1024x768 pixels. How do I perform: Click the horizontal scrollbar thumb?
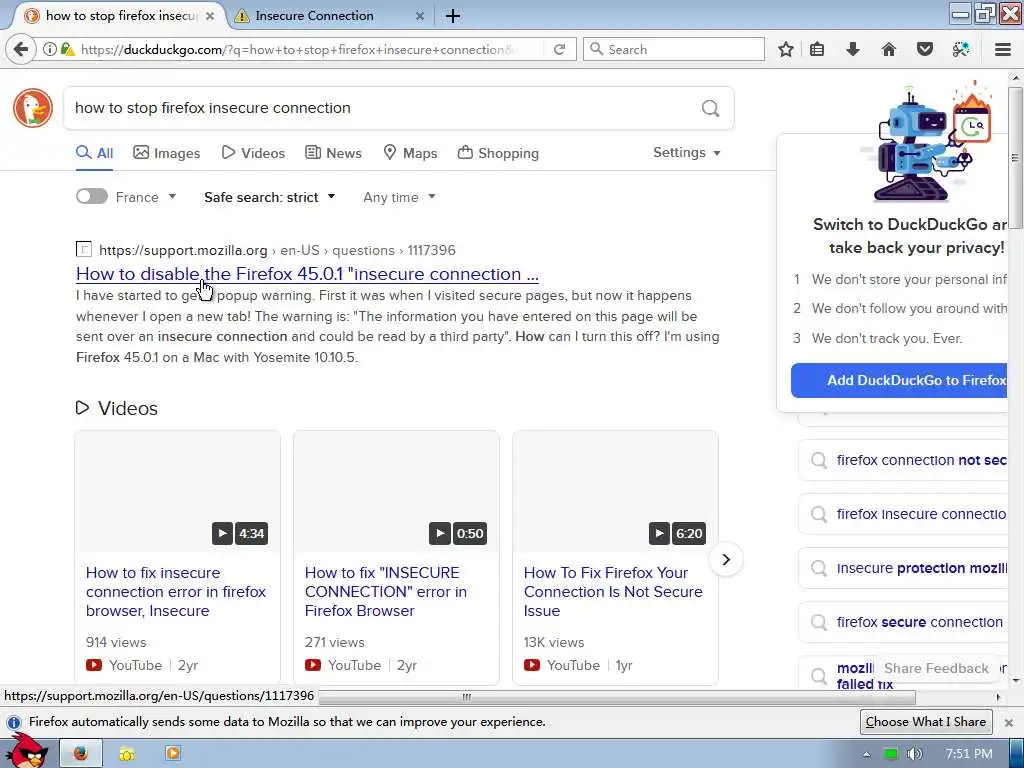[616, 697]
